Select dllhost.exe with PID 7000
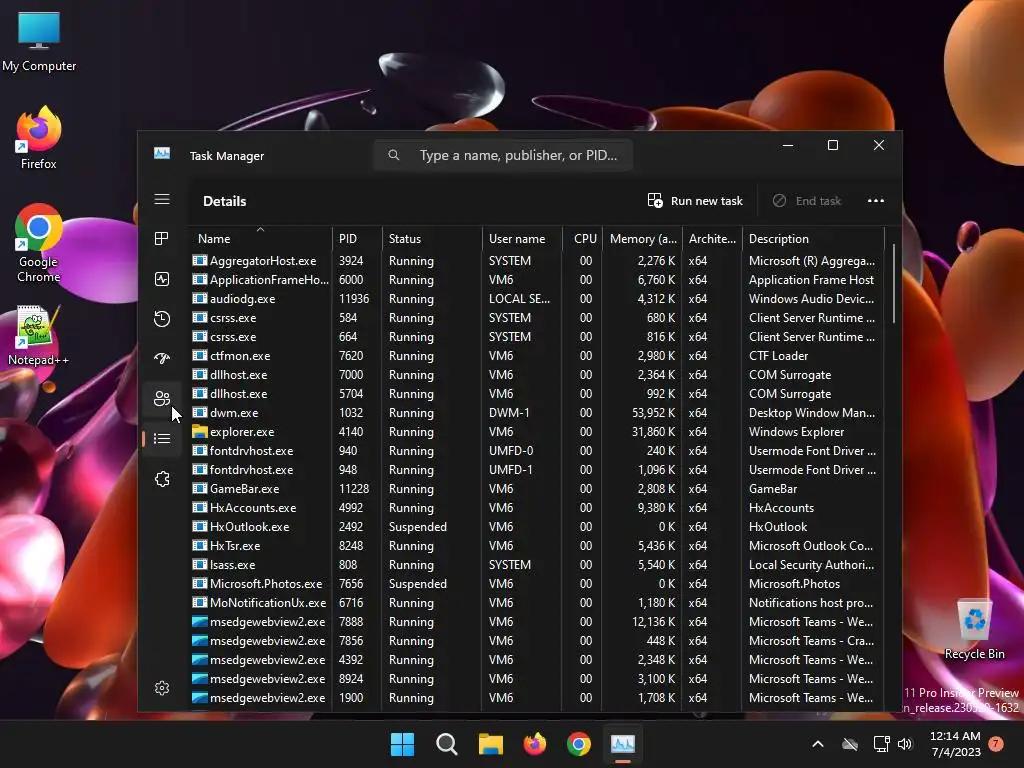This screenshot has width=1024, height=768. point(537,375)
